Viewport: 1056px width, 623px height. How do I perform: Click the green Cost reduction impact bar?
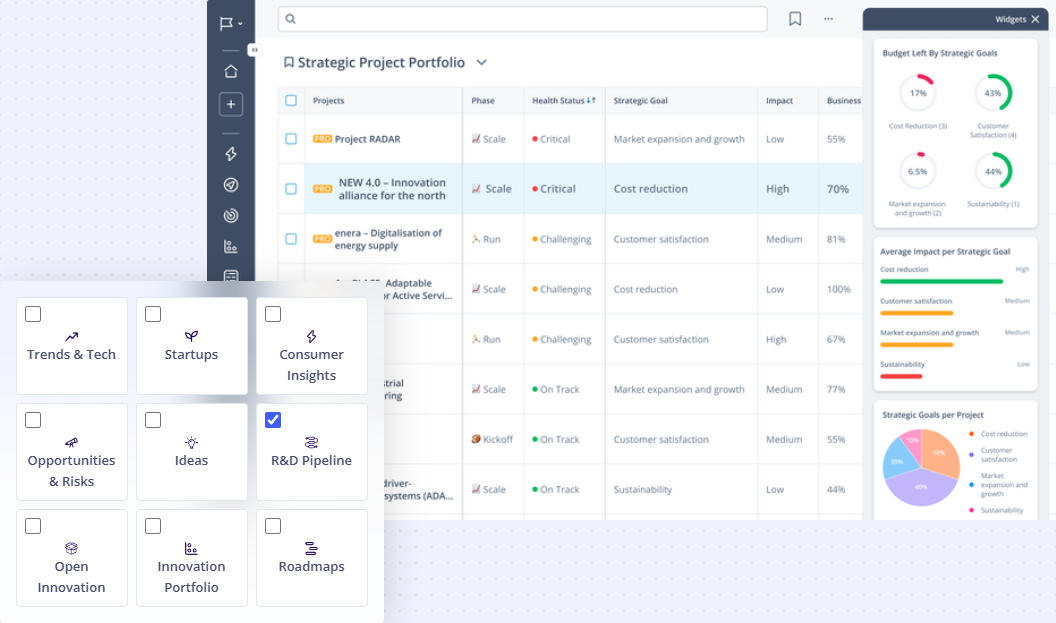coord(942,282)
